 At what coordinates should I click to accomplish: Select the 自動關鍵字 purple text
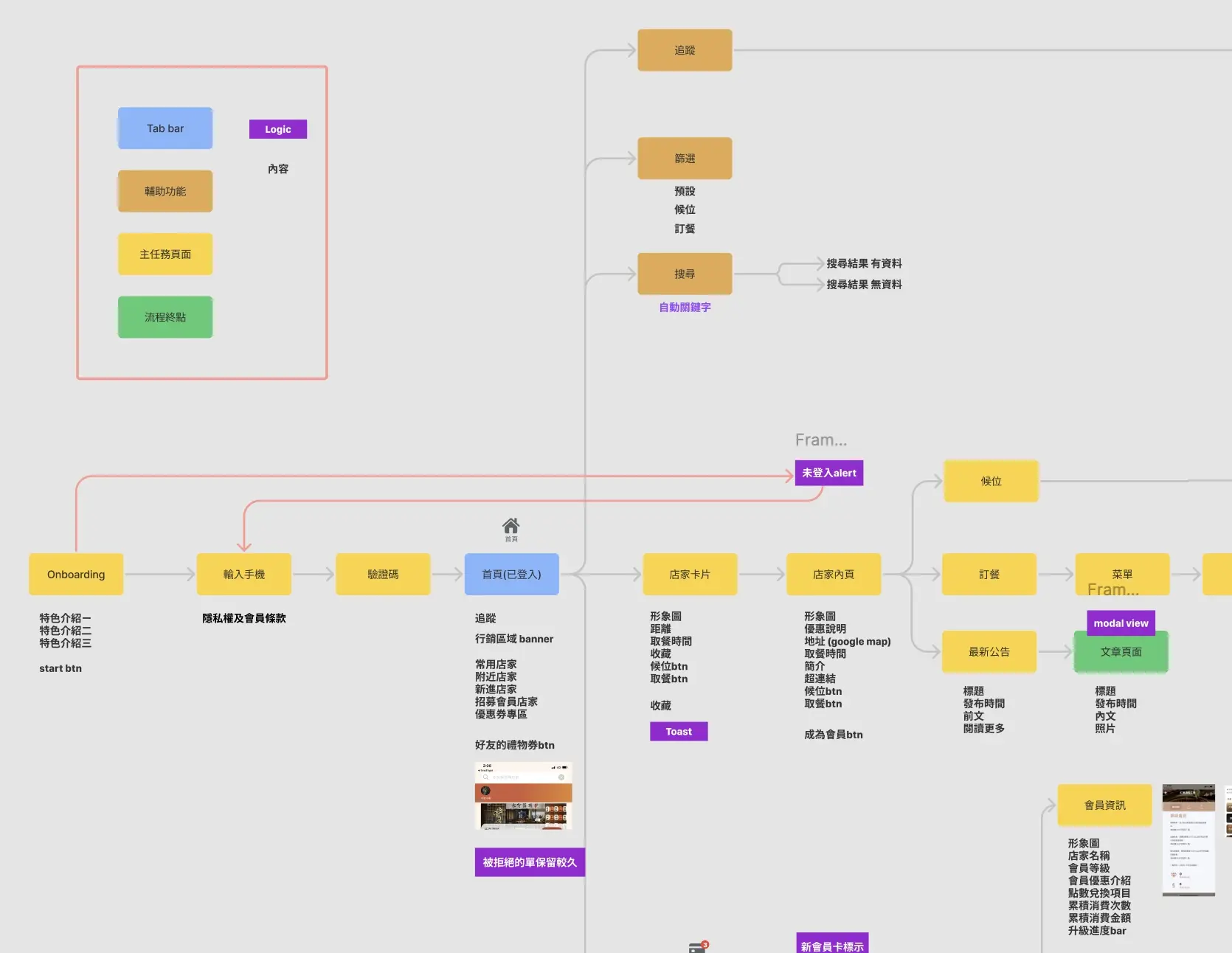click(685, 308)
